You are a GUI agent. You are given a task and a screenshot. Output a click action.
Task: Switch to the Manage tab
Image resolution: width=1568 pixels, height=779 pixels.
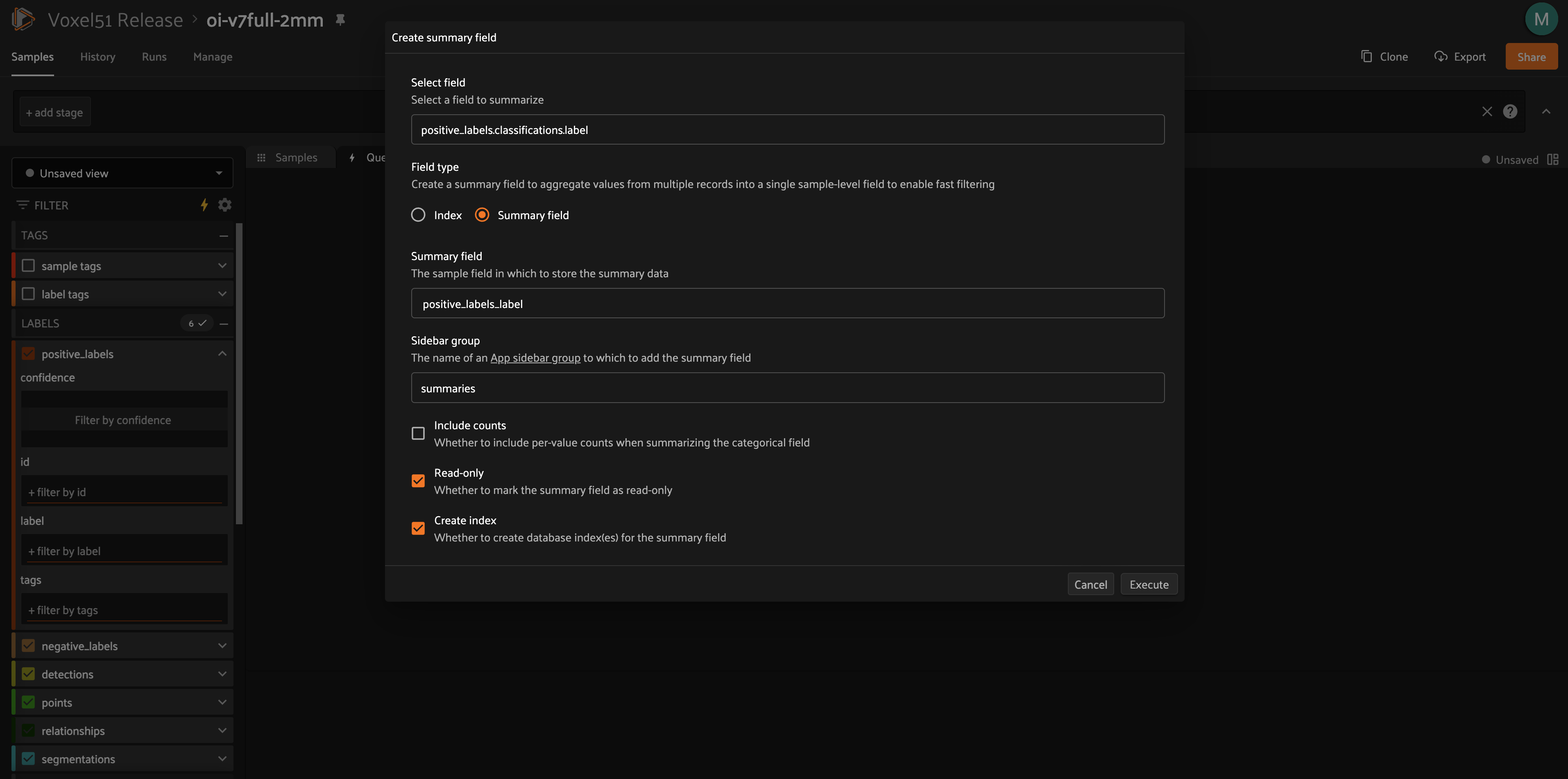tap(213, 57)
